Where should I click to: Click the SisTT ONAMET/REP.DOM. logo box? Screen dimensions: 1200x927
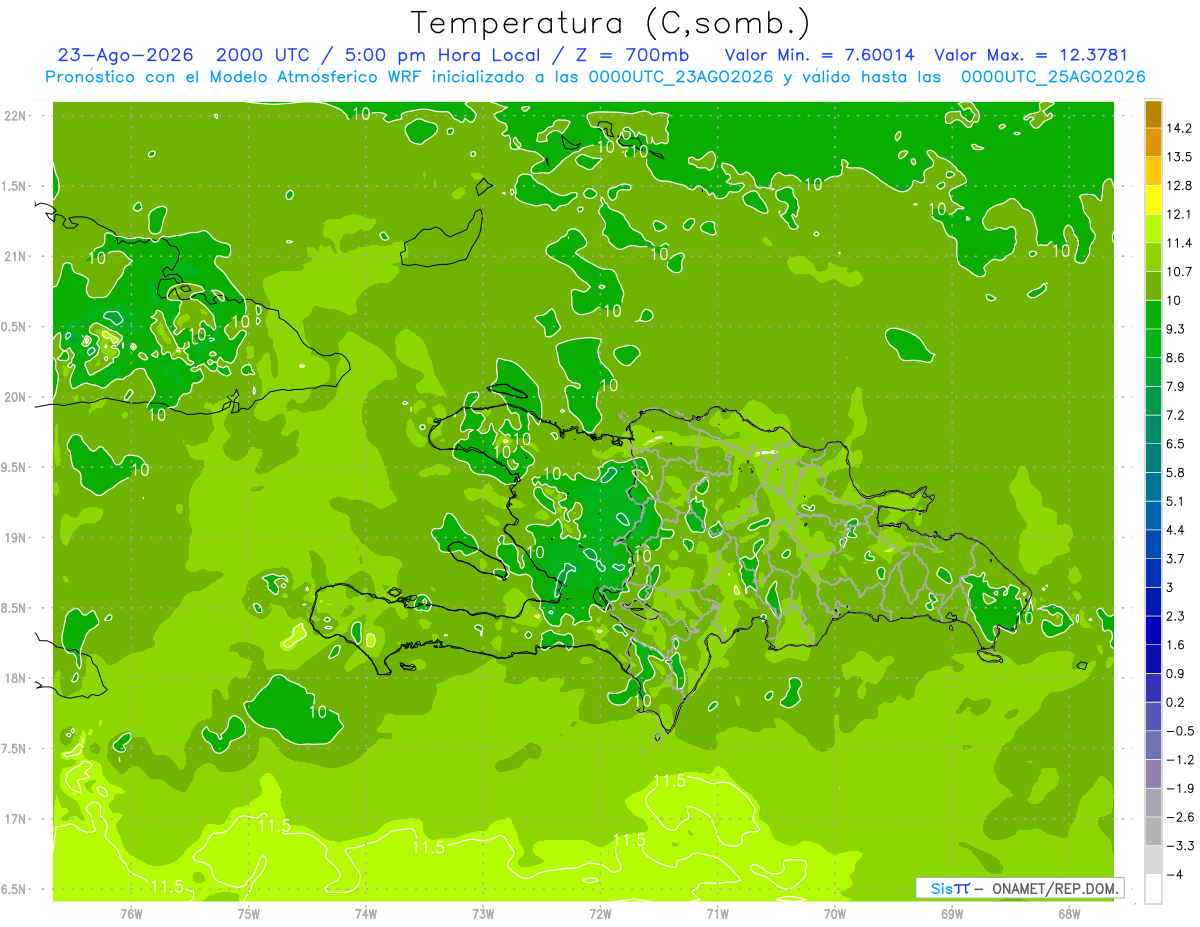pyautogui.click(x=1020, y=888)
